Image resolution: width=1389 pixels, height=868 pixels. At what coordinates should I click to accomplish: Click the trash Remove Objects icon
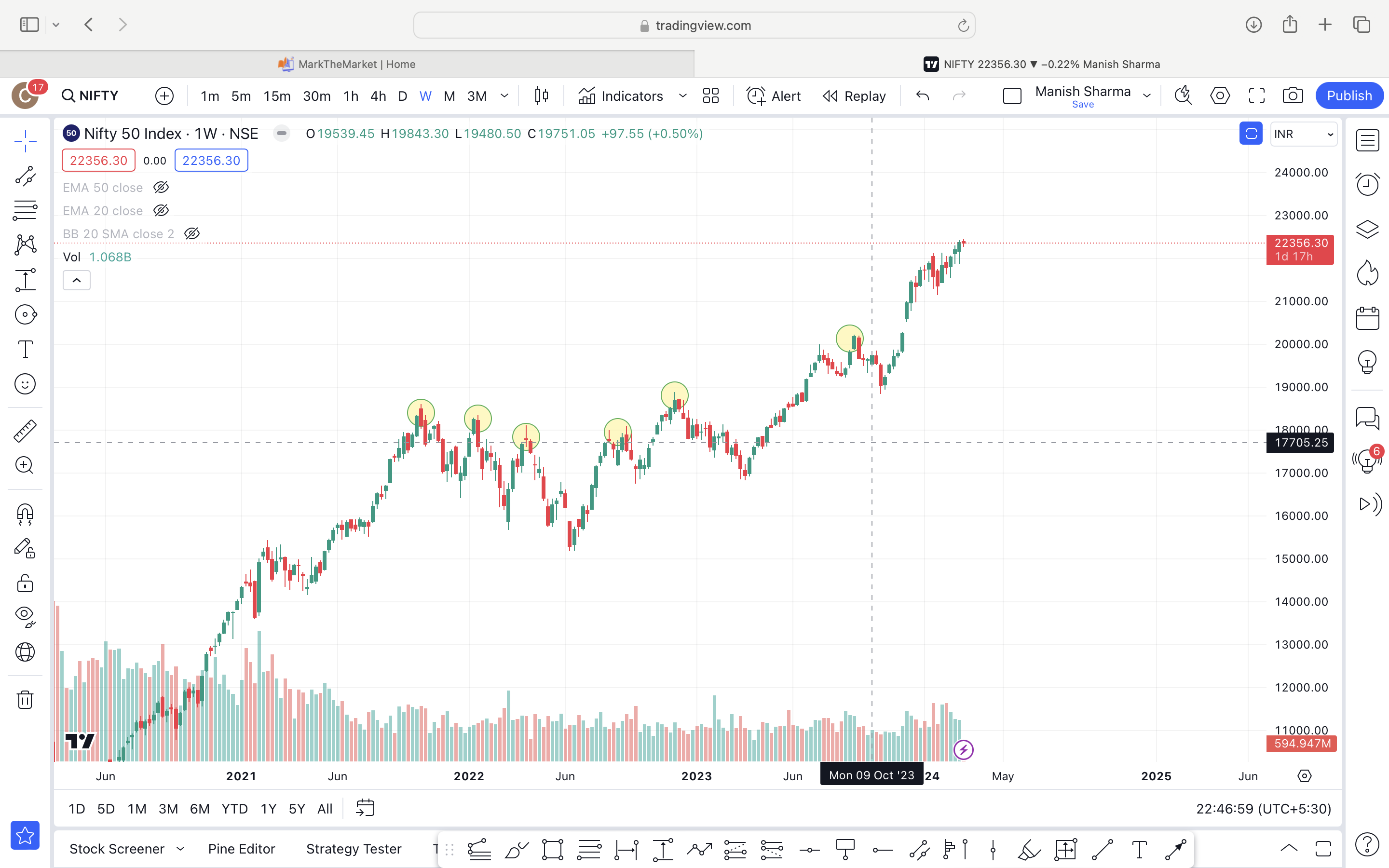[25, 699]
